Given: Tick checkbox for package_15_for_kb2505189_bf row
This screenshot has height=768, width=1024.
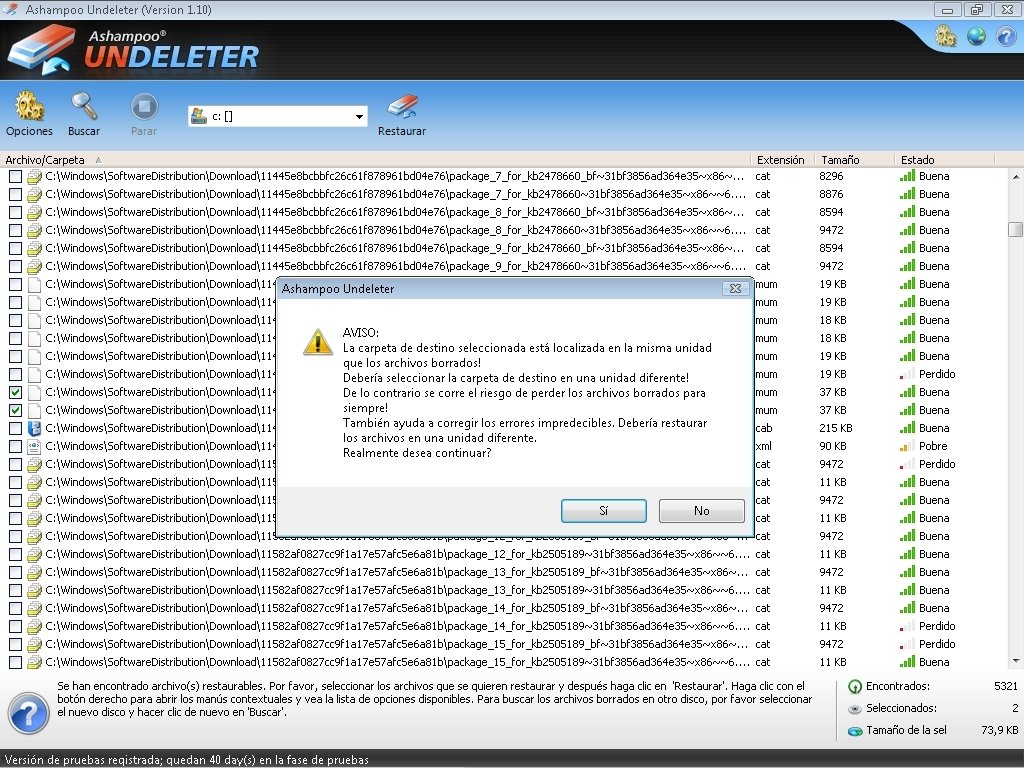Looking at the screenshot, I should click(15, 645).
